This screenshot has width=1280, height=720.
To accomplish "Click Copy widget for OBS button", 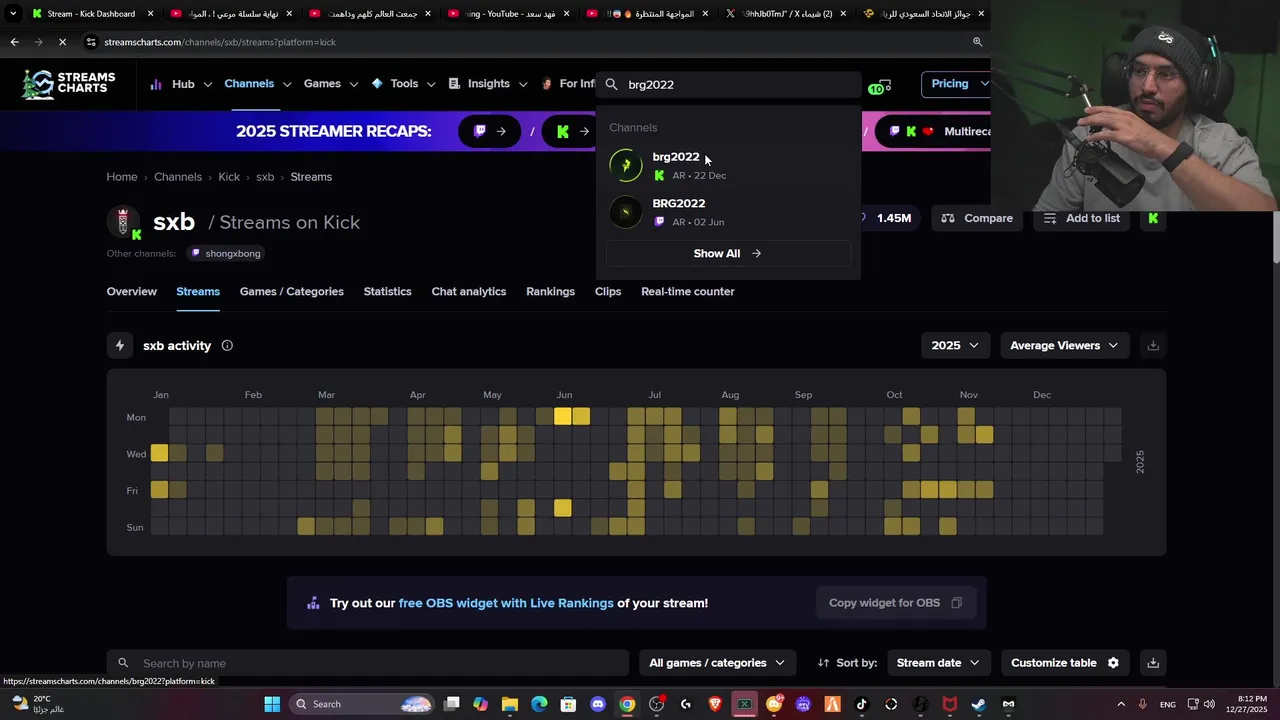I will click(x=896, y=603).
